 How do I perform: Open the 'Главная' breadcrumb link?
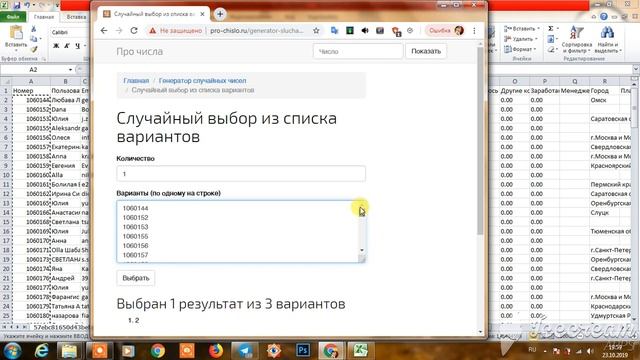click(x=136, y=80)
